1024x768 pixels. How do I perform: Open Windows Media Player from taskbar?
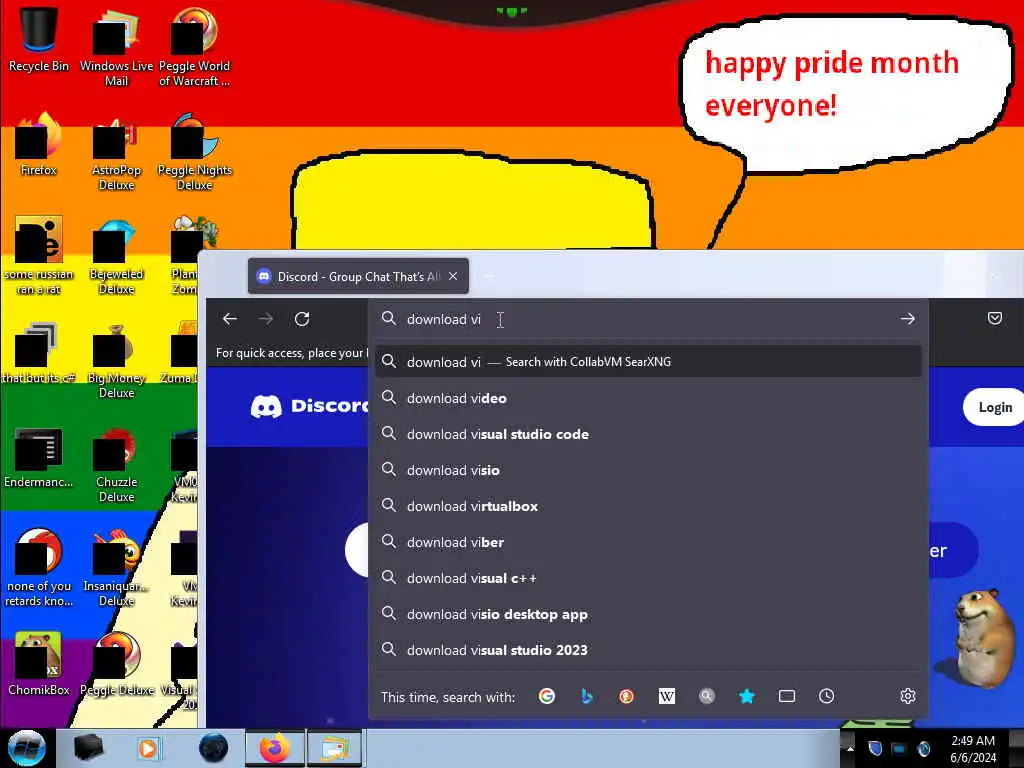point(148,748)
